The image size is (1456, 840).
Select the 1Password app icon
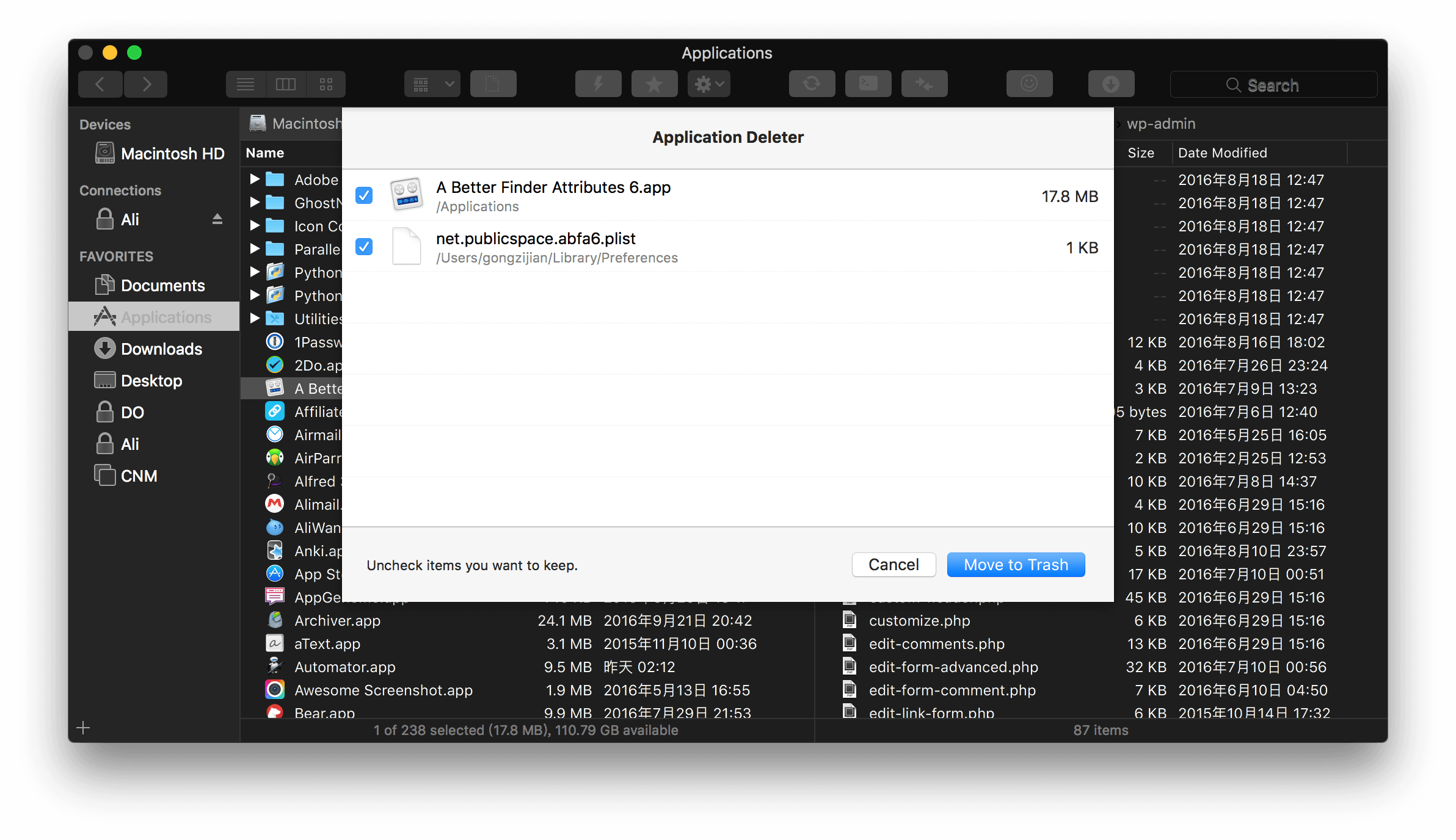275,341
